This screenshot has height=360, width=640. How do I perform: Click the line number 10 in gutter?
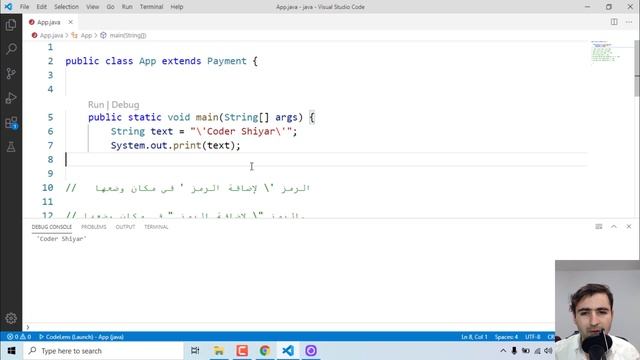[x=48, y=188]
